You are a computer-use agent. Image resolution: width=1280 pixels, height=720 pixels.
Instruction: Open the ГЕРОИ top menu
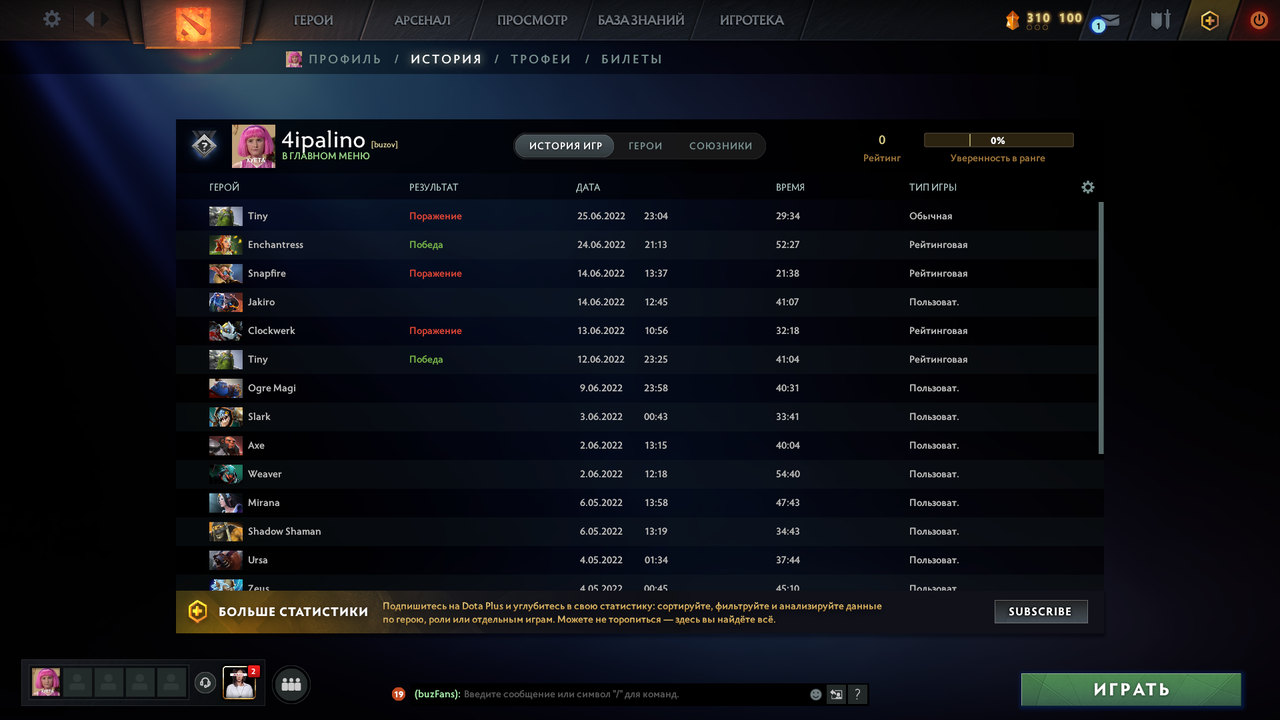[x=313, y=20]
